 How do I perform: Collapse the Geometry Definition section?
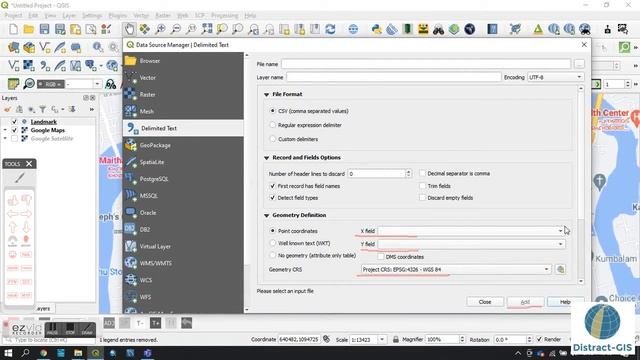(267, 216)
